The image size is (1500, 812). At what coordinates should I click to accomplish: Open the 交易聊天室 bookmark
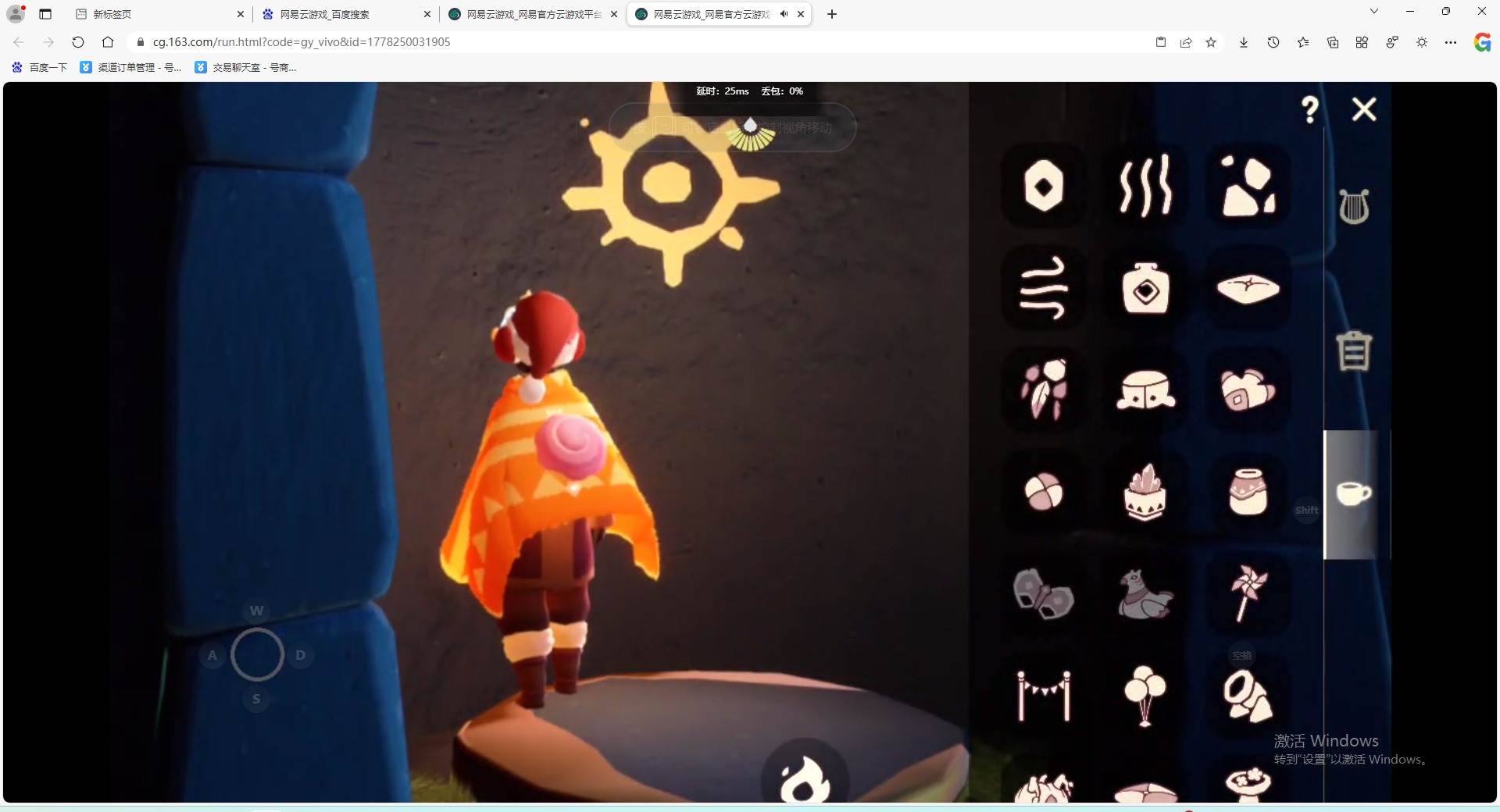(246, 67)
